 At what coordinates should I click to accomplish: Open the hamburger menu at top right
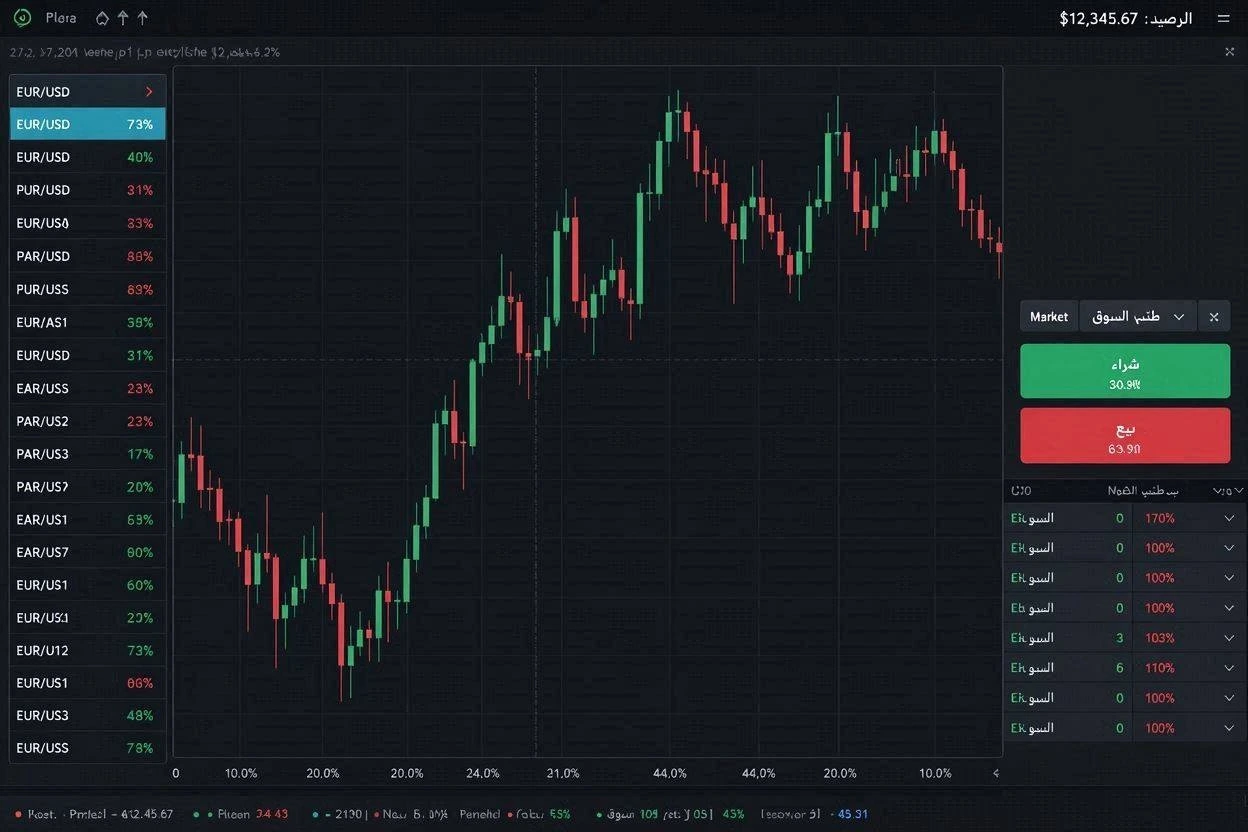pos(1223,18)
